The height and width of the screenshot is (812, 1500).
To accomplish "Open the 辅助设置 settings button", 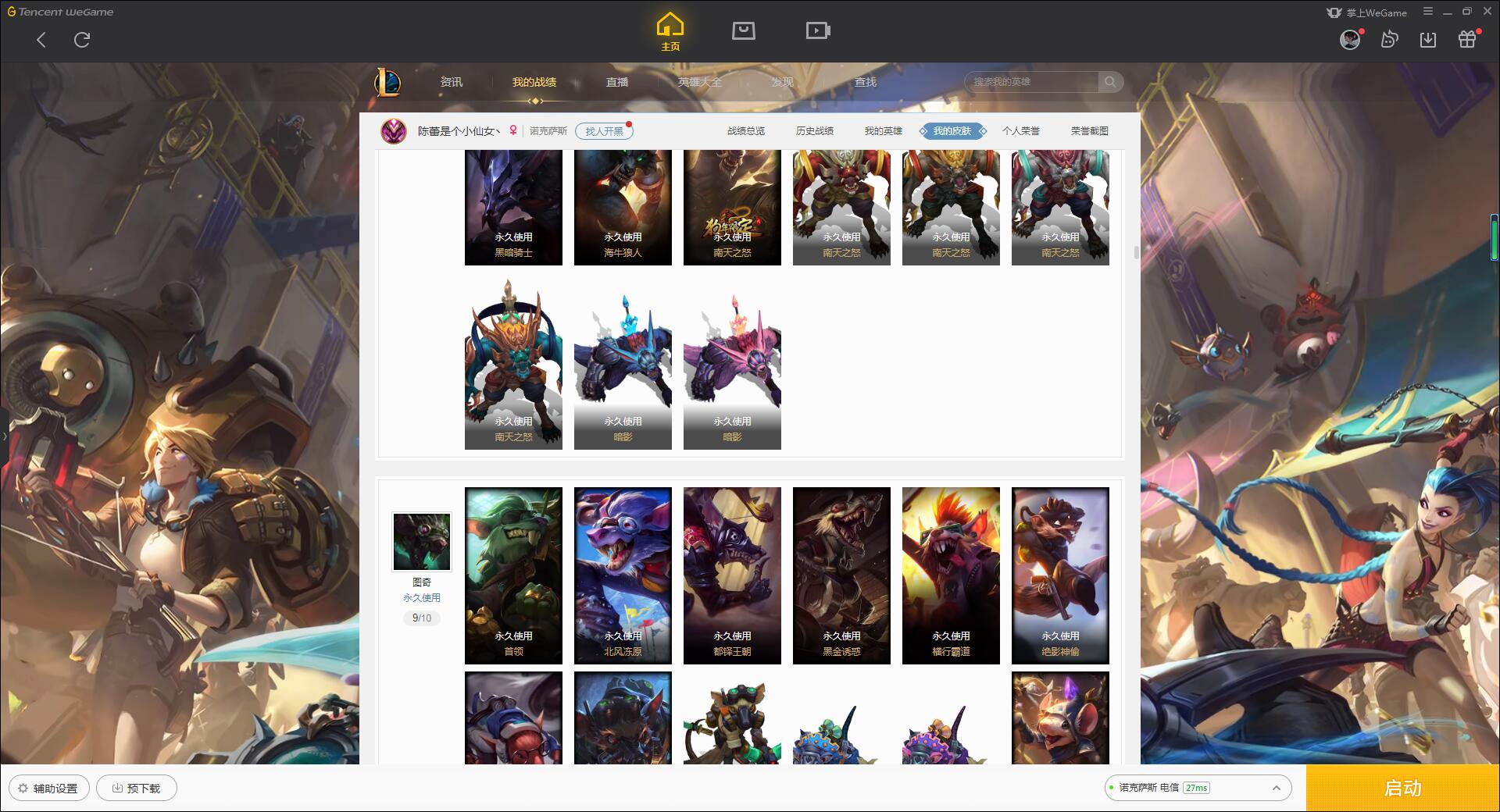I will 48,789.
